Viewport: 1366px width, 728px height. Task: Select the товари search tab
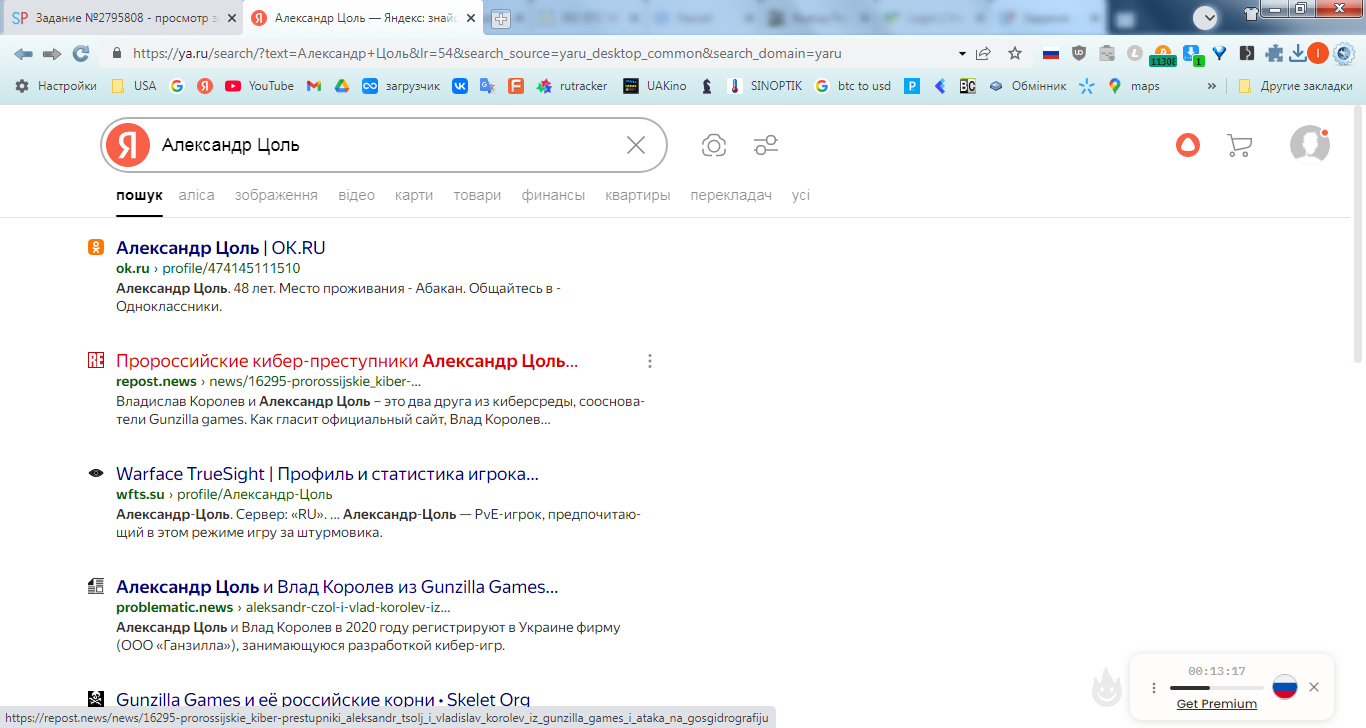[x=477, y=195]
